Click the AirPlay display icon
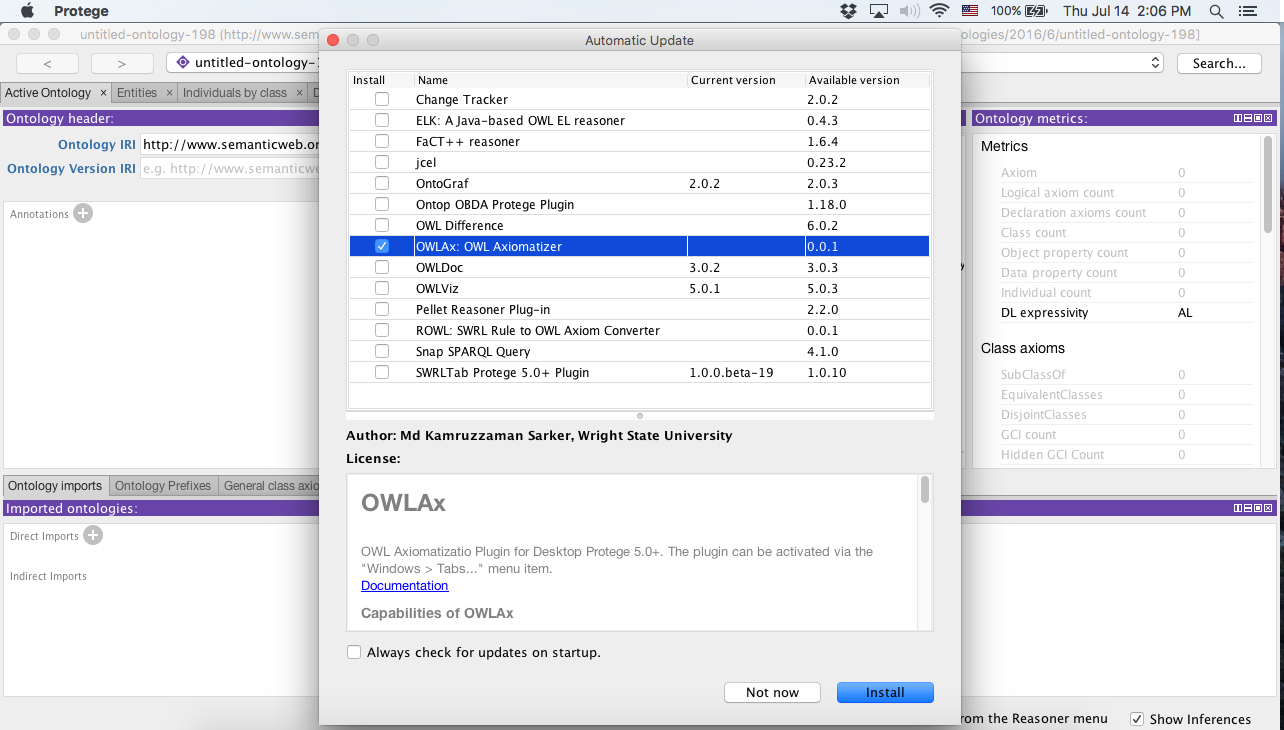Image resolution: width=1284 pixels, height=730 pixels. coord(879,11)
